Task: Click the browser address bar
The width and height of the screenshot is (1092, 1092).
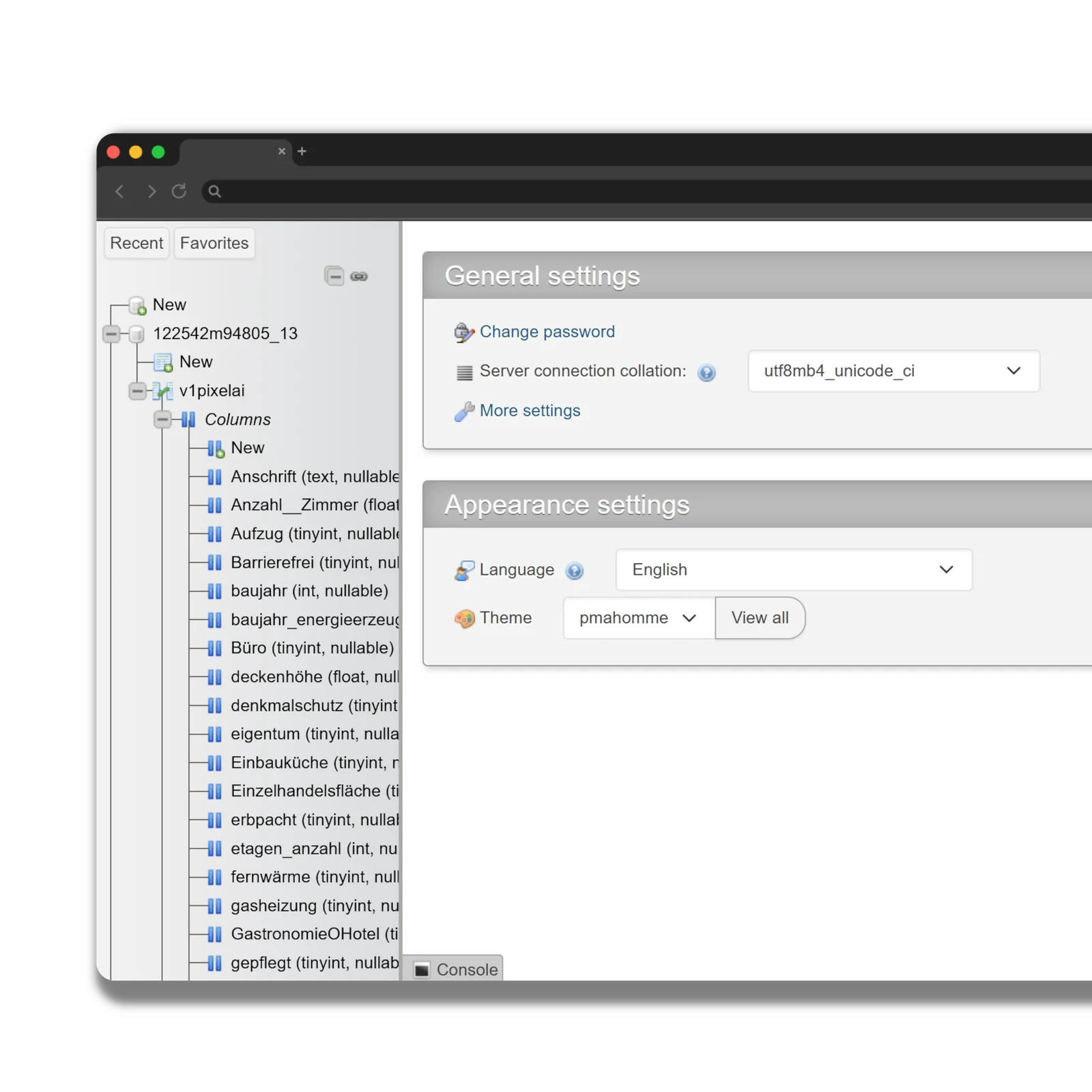Action: [x=648, y=191]
